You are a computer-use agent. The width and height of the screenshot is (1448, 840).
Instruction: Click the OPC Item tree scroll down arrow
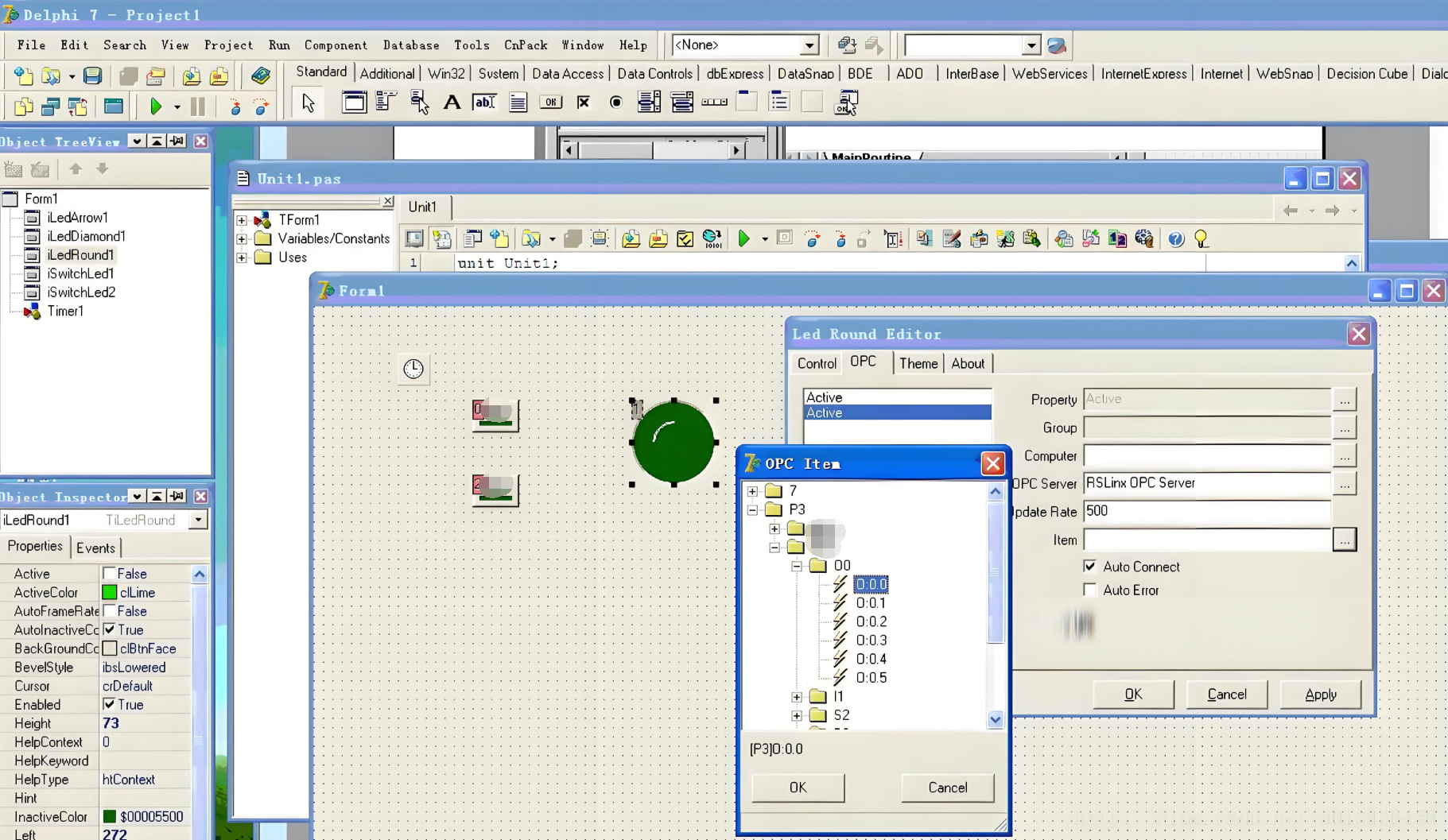[x=995, y=719]
